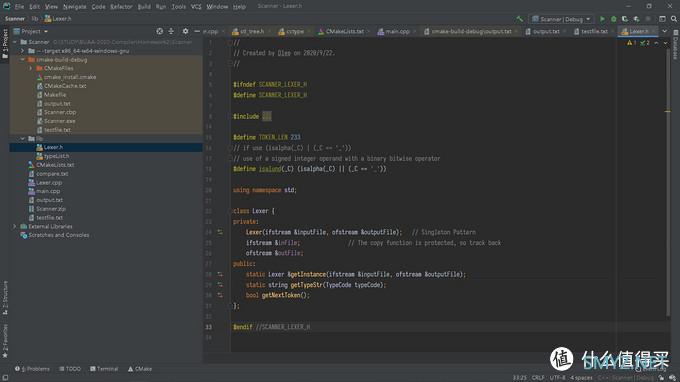Click the warning count indicator in editor

[631, 43]
